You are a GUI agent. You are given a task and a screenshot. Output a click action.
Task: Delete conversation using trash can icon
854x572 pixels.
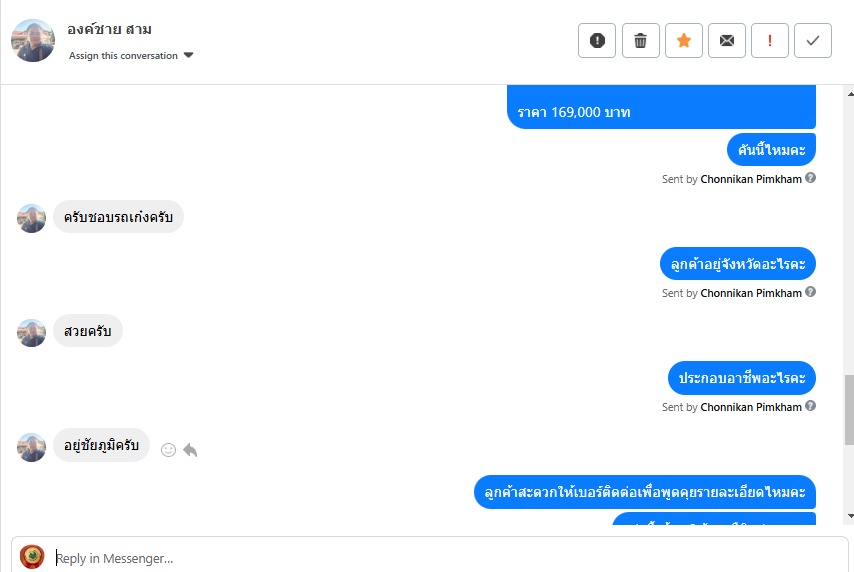pos(640,40)
